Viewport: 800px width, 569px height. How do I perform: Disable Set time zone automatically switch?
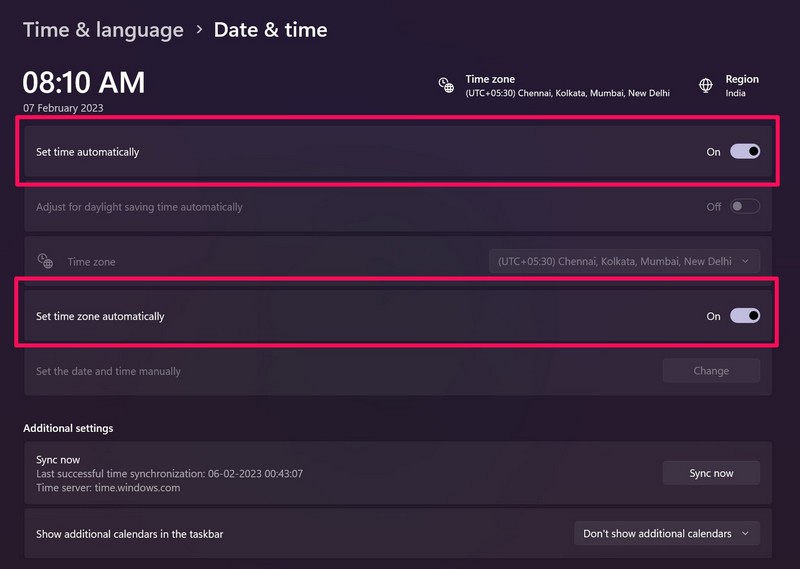(745, 316)
